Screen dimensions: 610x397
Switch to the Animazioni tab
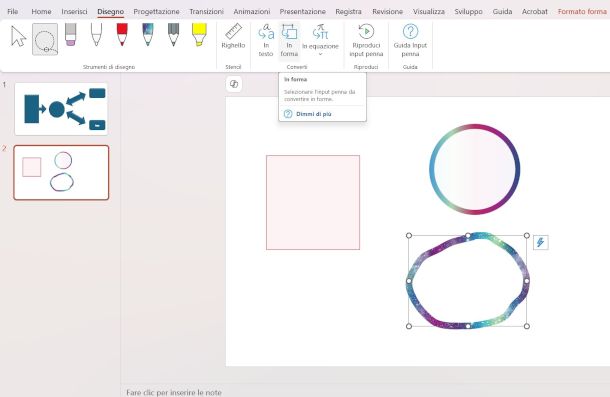coord(252,12)
